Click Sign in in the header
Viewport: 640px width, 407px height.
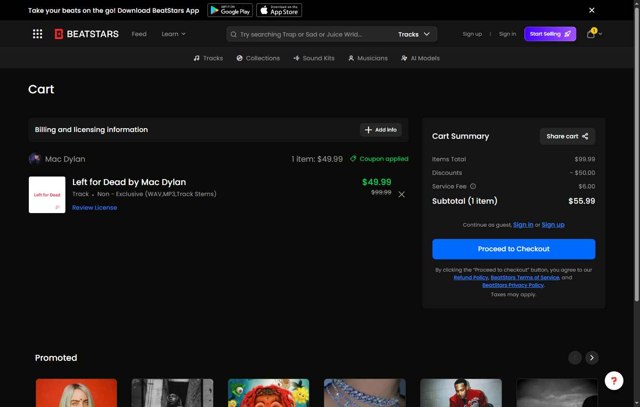(507, 34)
